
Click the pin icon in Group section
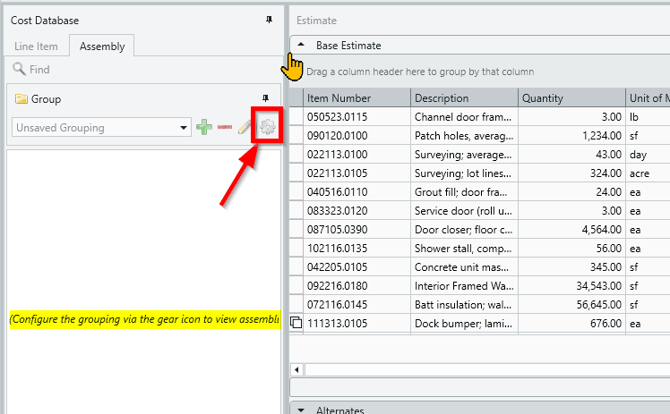click(x=265, y=97)
